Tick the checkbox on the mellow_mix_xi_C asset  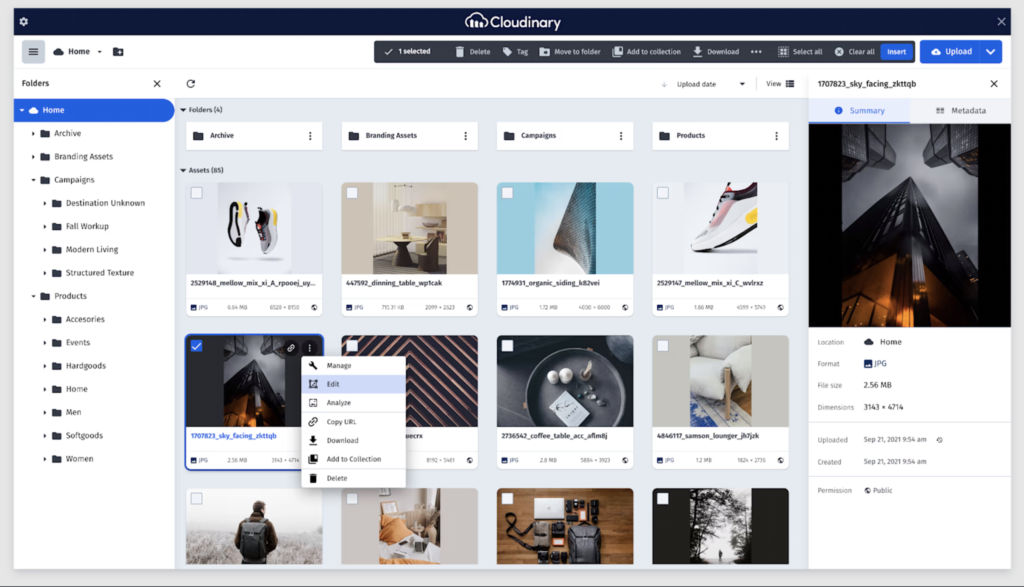[663, 193]
